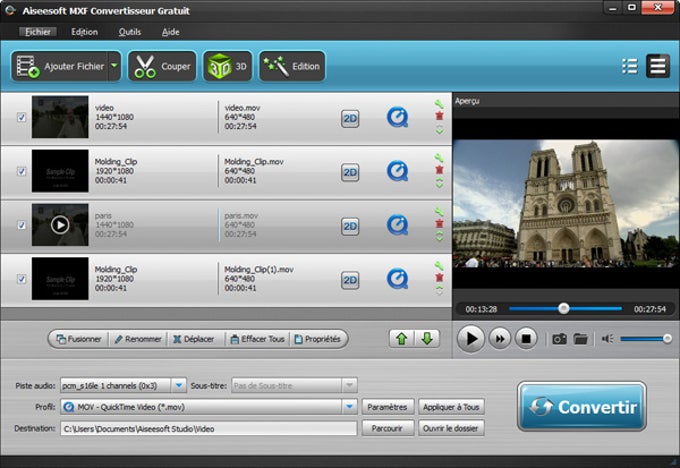
Task: Uncheck the first Molding_Clip checkbox
Action: tap(21, 171)
